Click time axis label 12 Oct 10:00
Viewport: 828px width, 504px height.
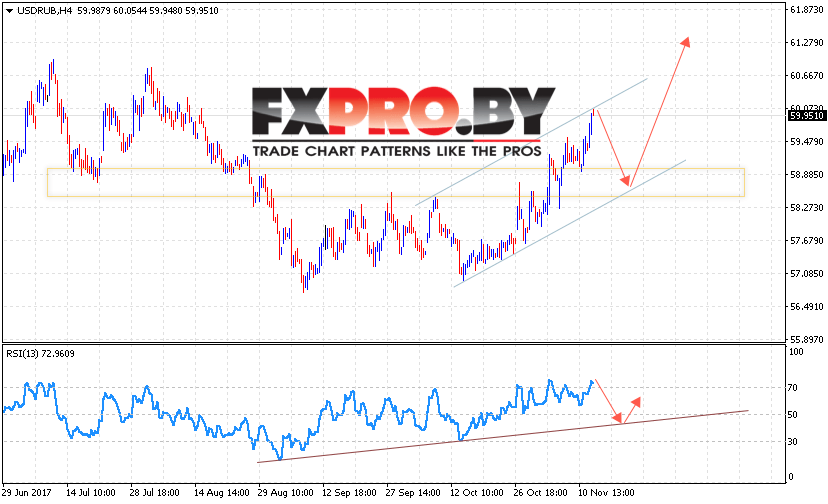coord(477,492)
